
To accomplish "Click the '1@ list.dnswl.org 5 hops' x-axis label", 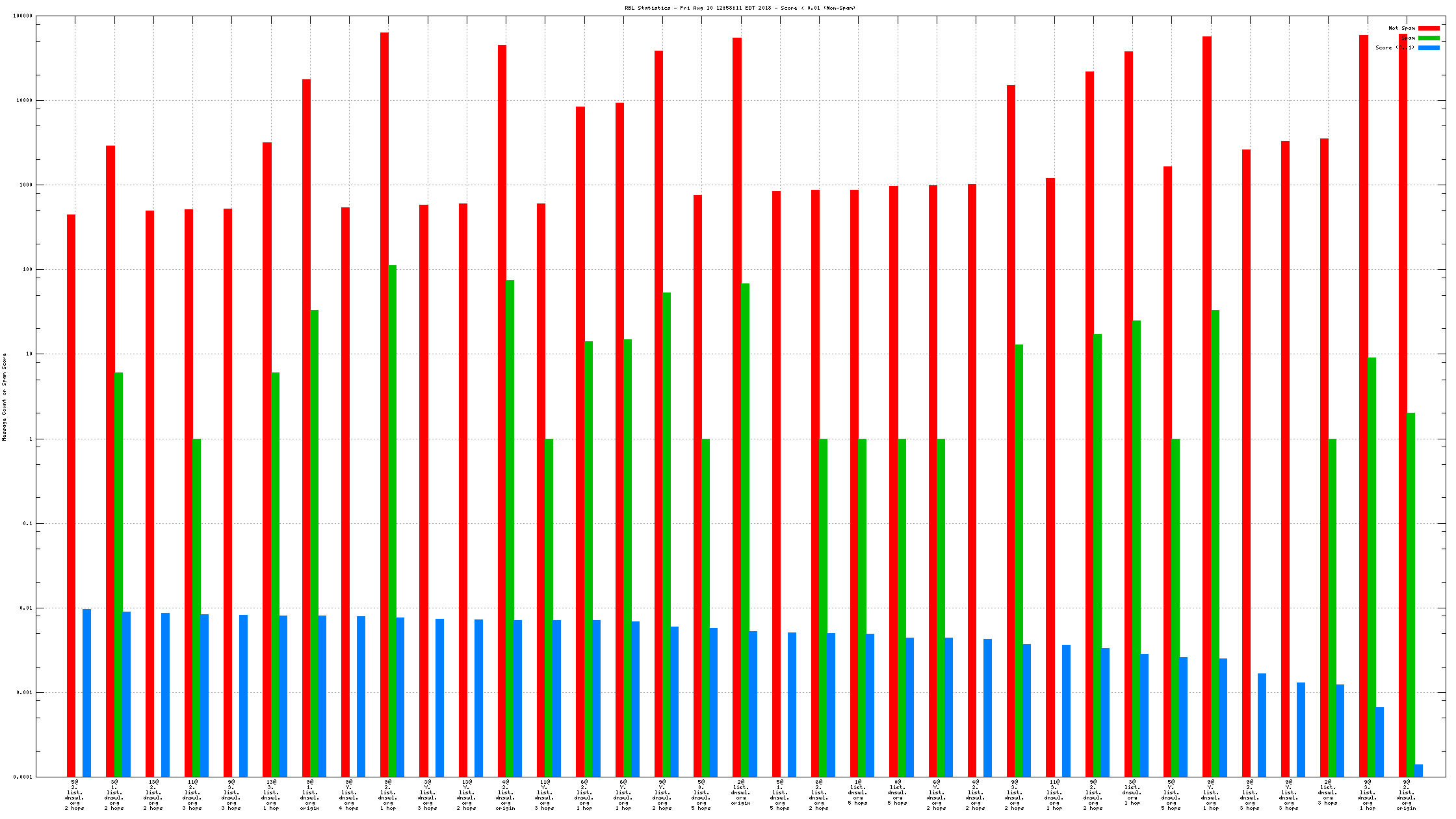I will [858, 792].
